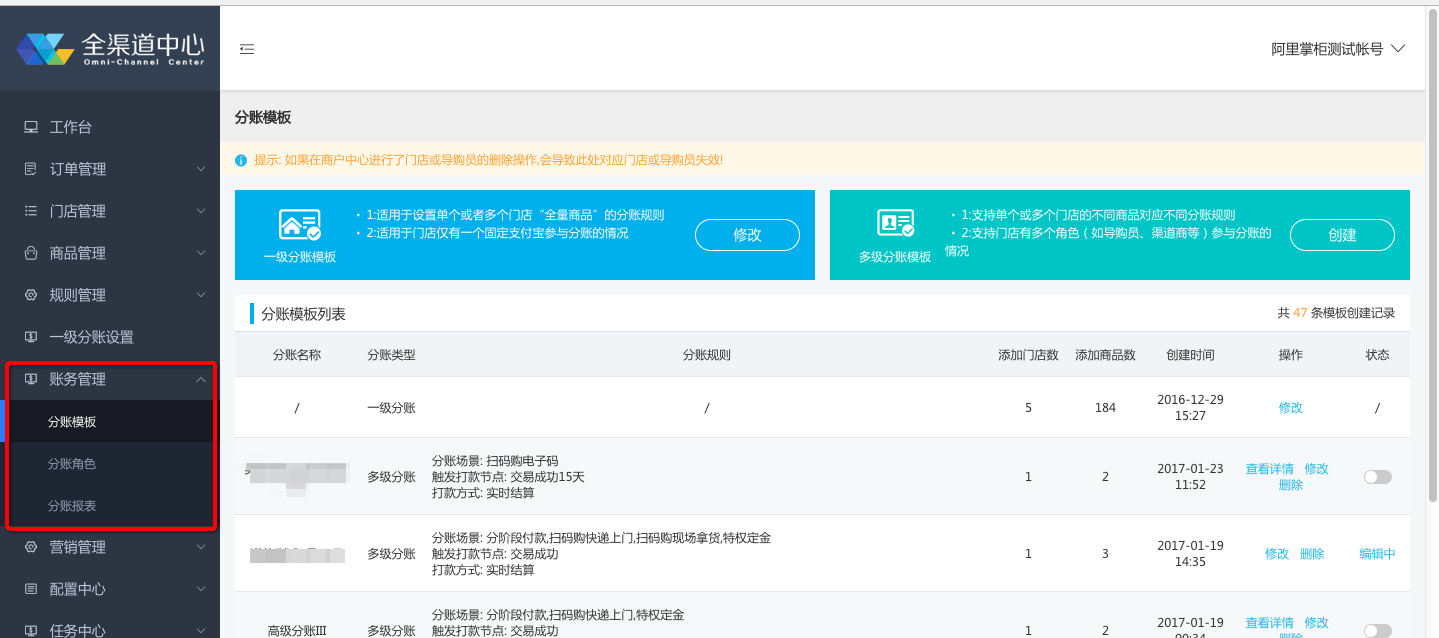Click the 商品管理 shopping bag icon

pos(31,253)
